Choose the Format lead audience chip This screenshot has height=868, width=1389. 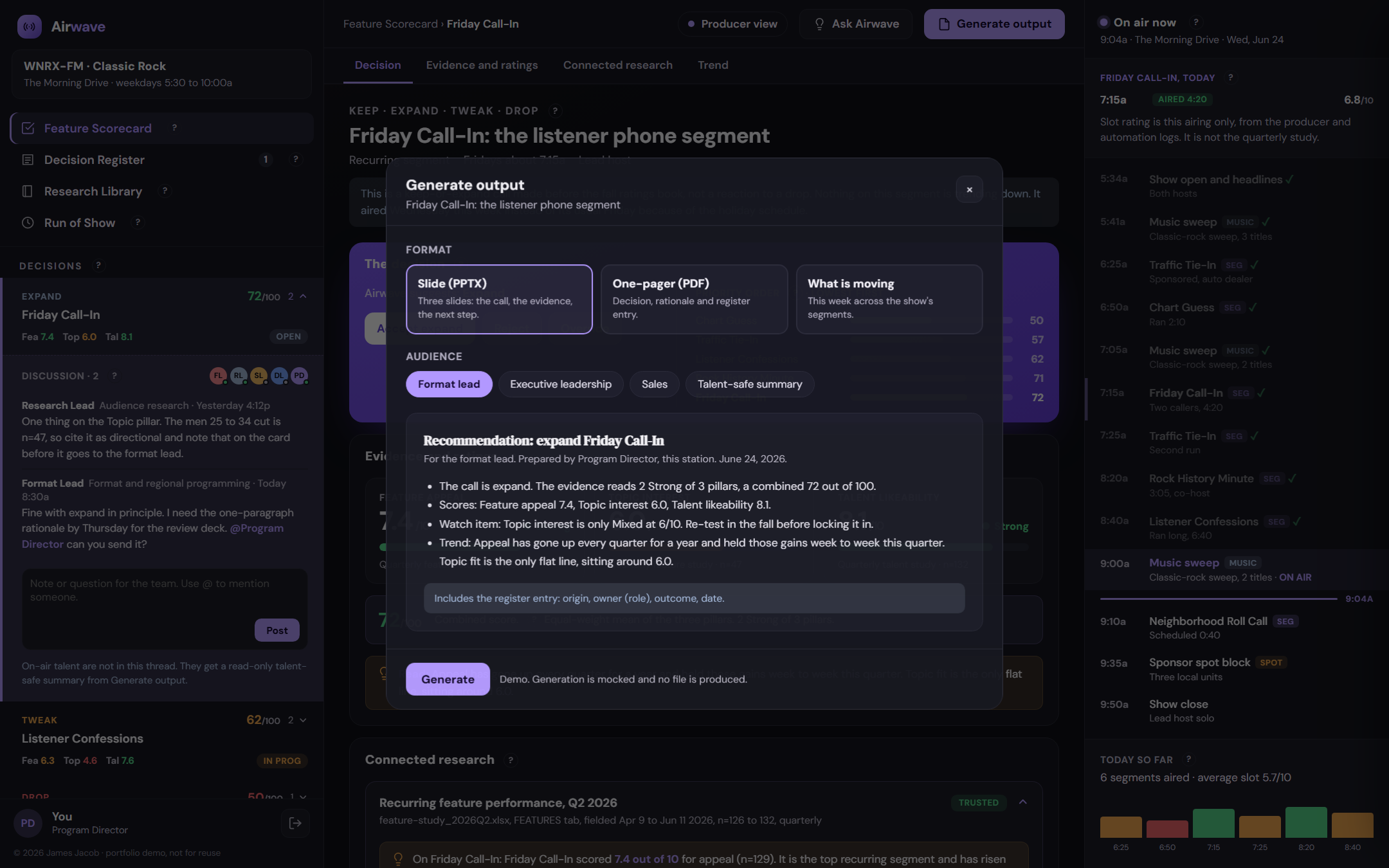449,384
